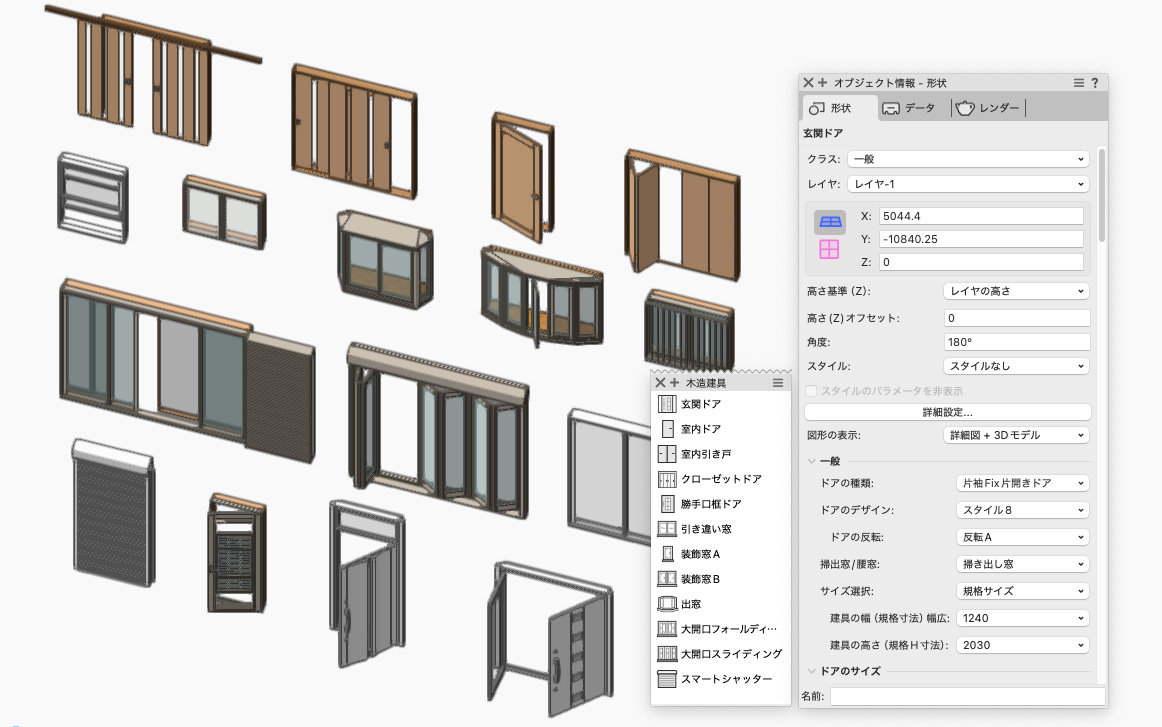1162x727 pixels.
Task: Click the X coordinate field
Action: coord(981,216)
